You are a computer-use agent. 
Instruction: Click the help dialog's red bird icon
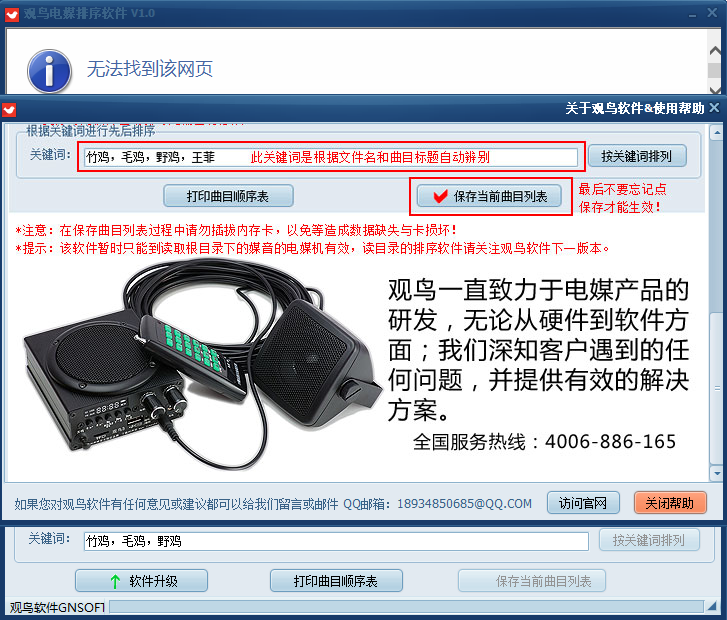point(9,109)
